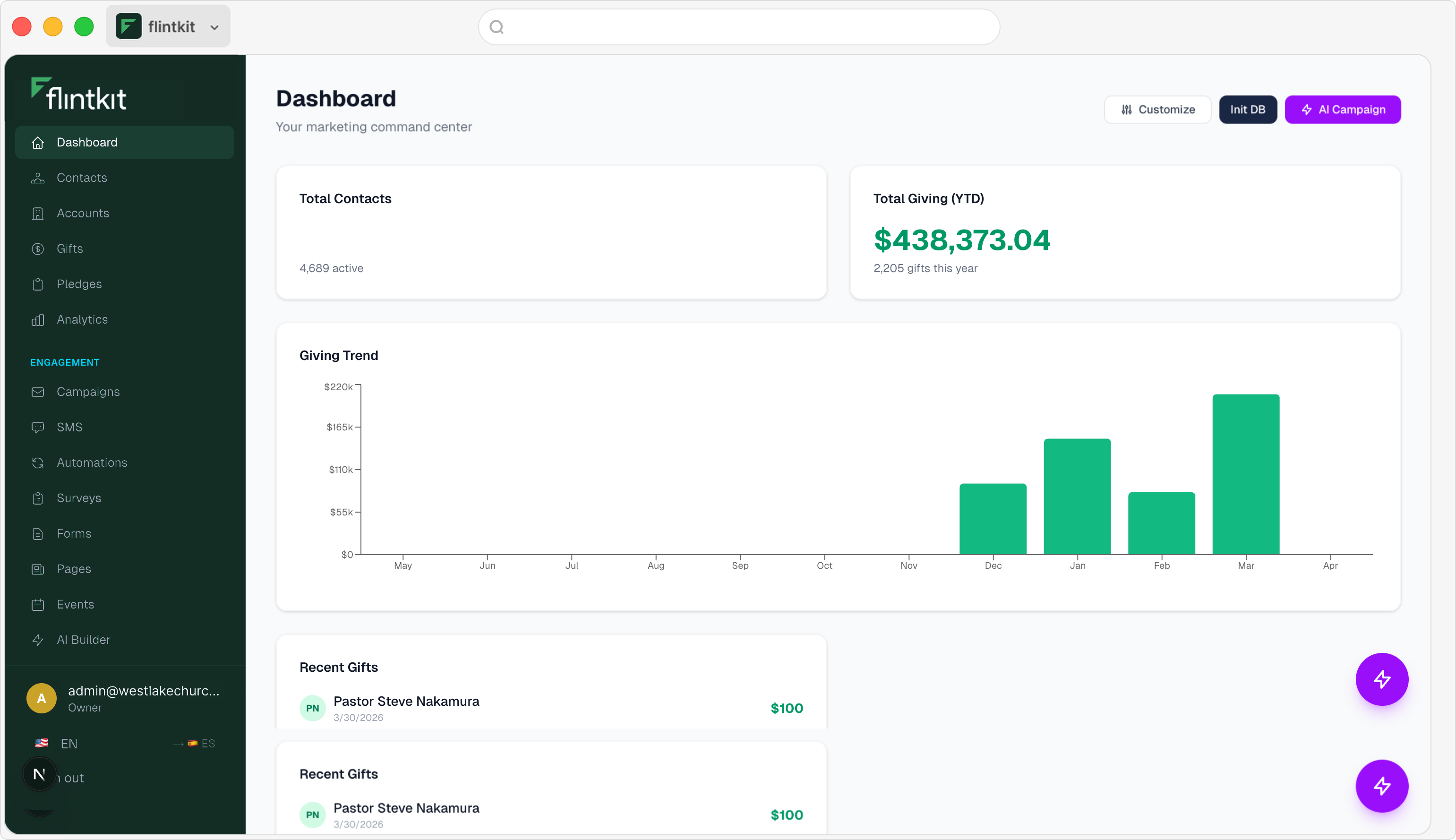Screen dimensions: 1456x840
Task: Click the January bar in Giving Trend
Action: pyautogui.click(x=1077, y=497)
